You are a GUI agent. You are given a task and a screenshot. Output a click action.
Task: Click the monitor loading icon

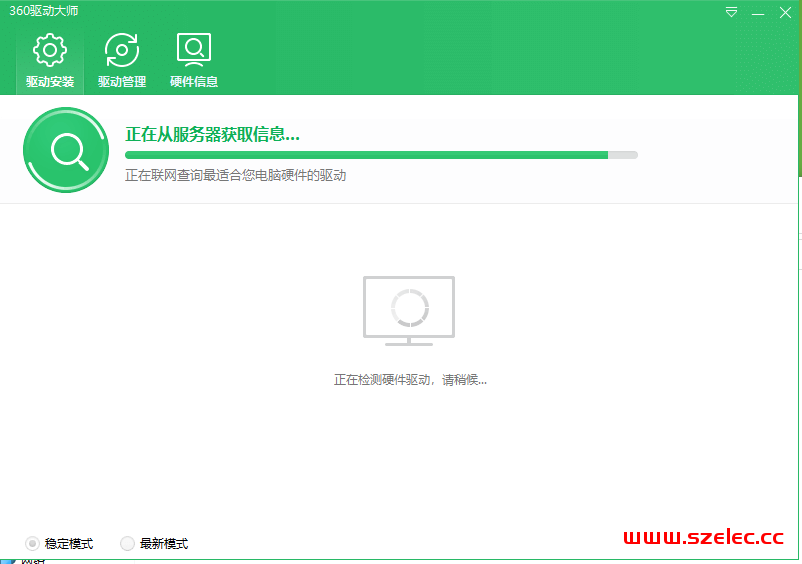(409, 311)
